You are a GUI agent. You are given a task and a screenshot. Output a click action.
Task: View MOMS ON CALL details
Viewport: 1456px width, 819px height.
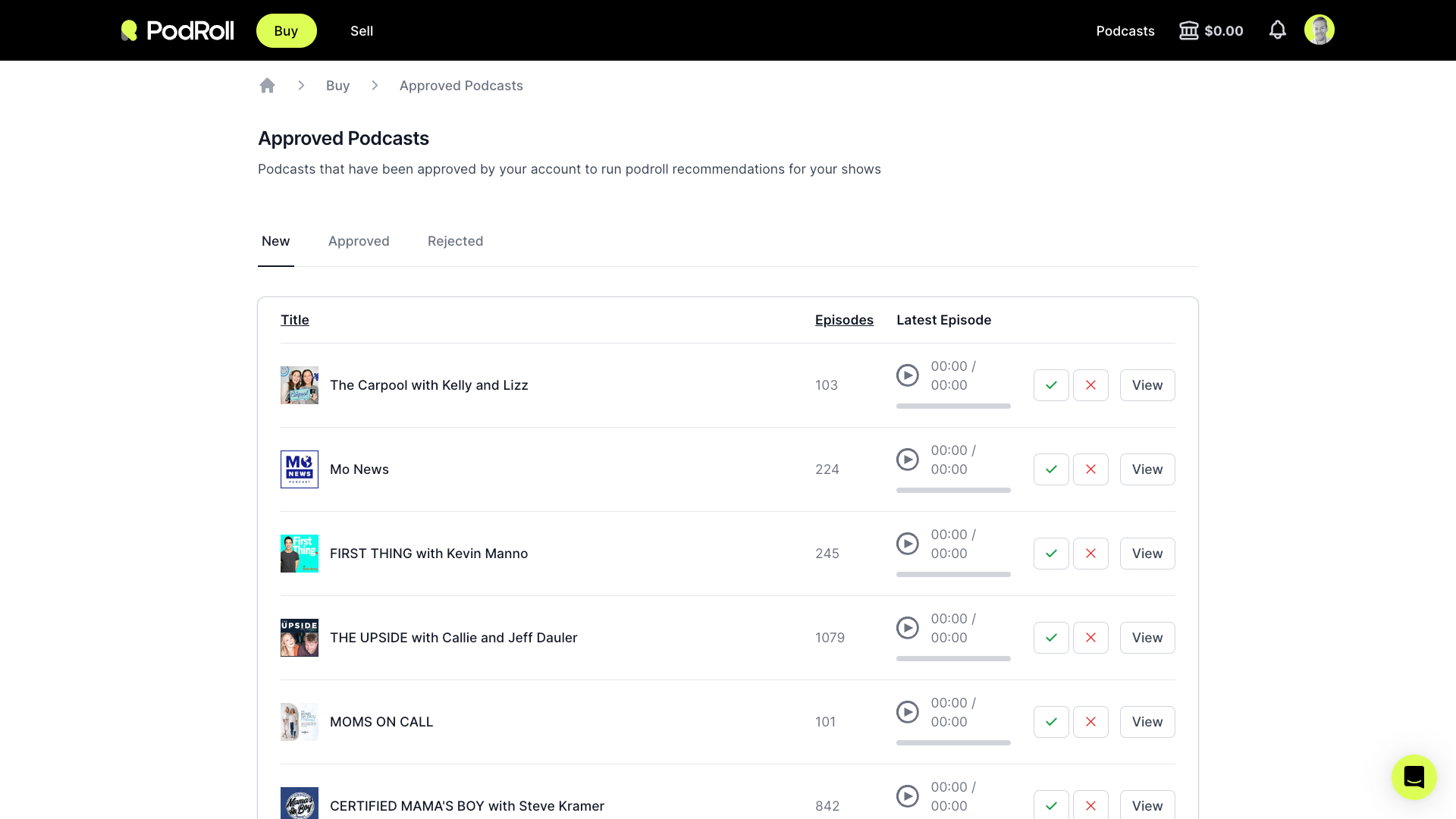(1147, 722)
